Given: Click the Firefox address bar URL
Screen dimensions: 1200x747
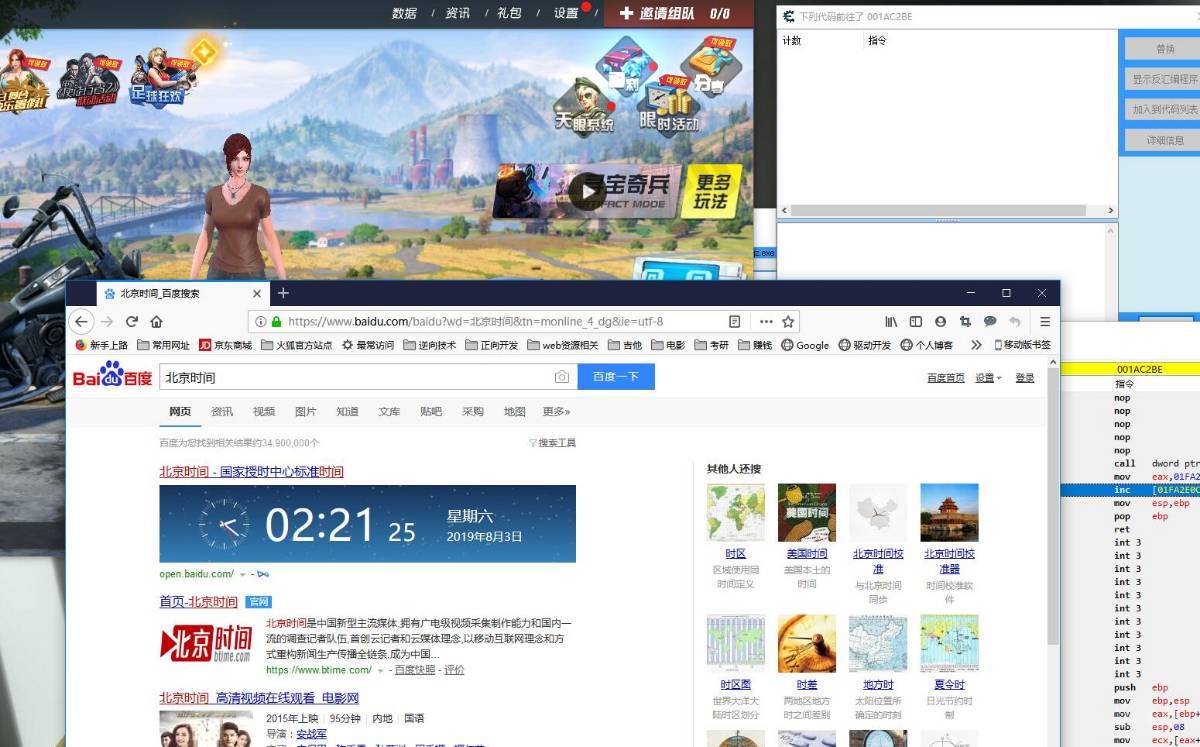Looking at the screenshot, I should tap(475, 322).
